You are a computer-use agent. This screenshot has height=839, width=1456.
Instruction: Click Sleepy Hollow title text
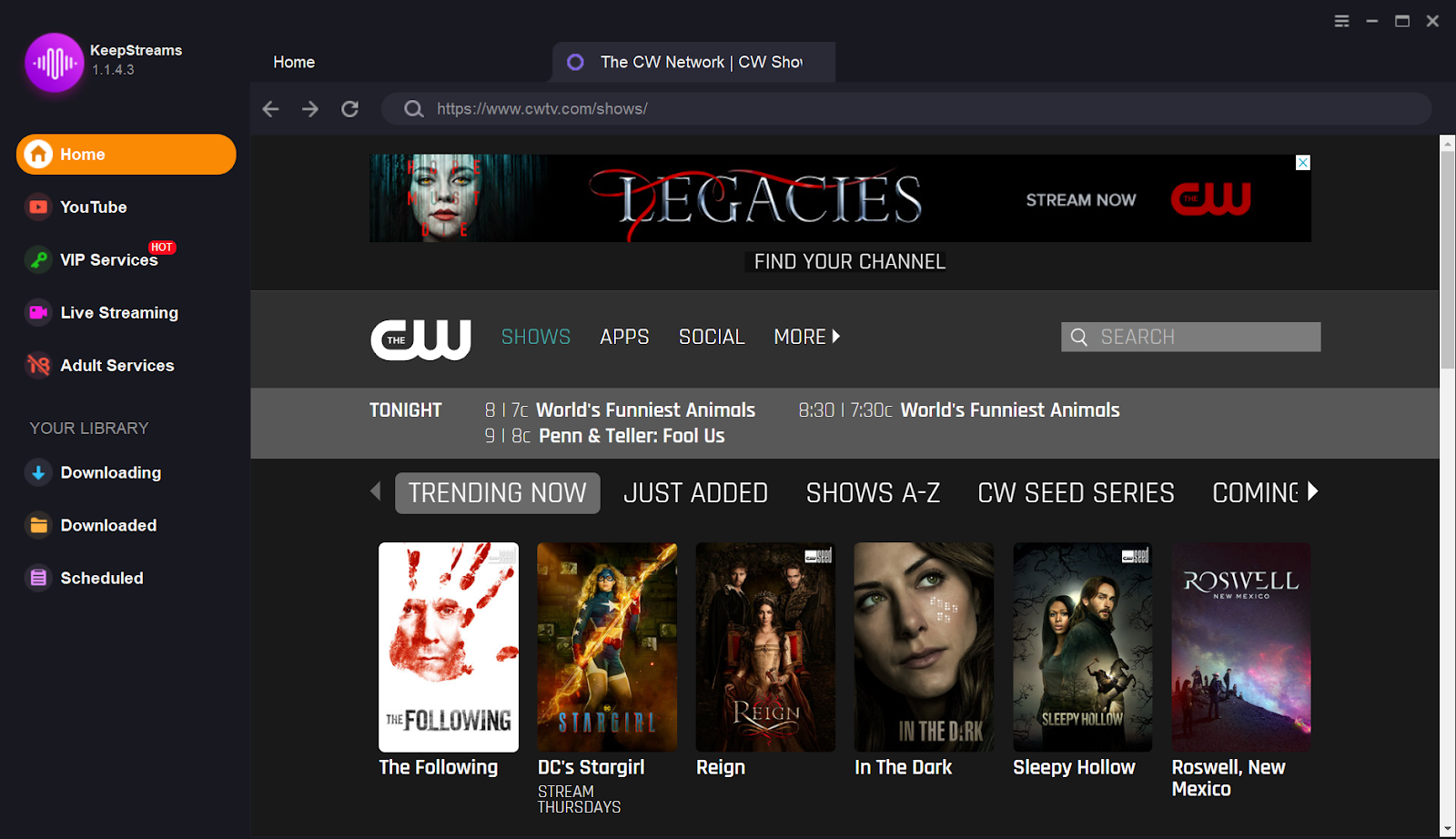tap(1074, 768)
